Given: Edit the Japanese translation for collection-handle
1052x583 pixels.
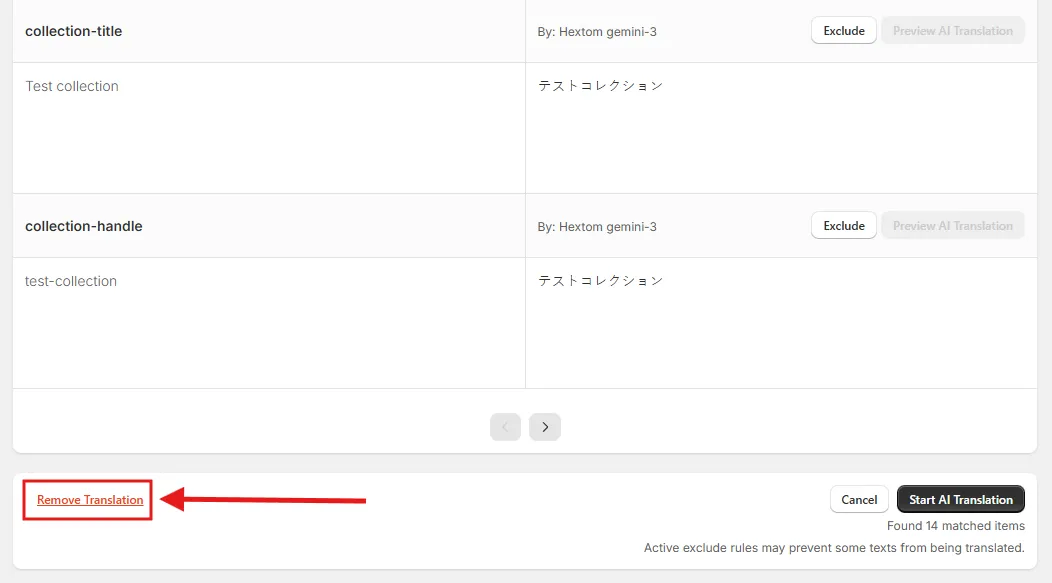Looking at the screenshot, I should 781,323.
